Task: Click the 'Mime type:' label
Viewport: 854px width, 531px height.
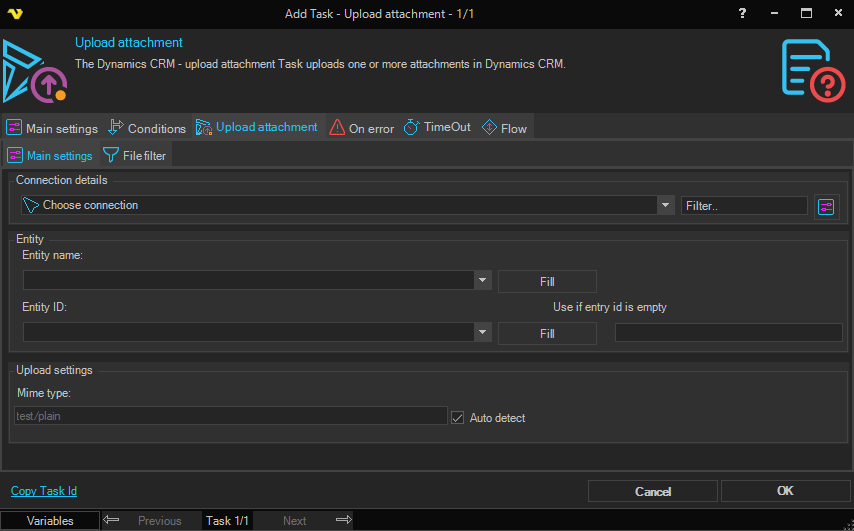Action: 44,393
